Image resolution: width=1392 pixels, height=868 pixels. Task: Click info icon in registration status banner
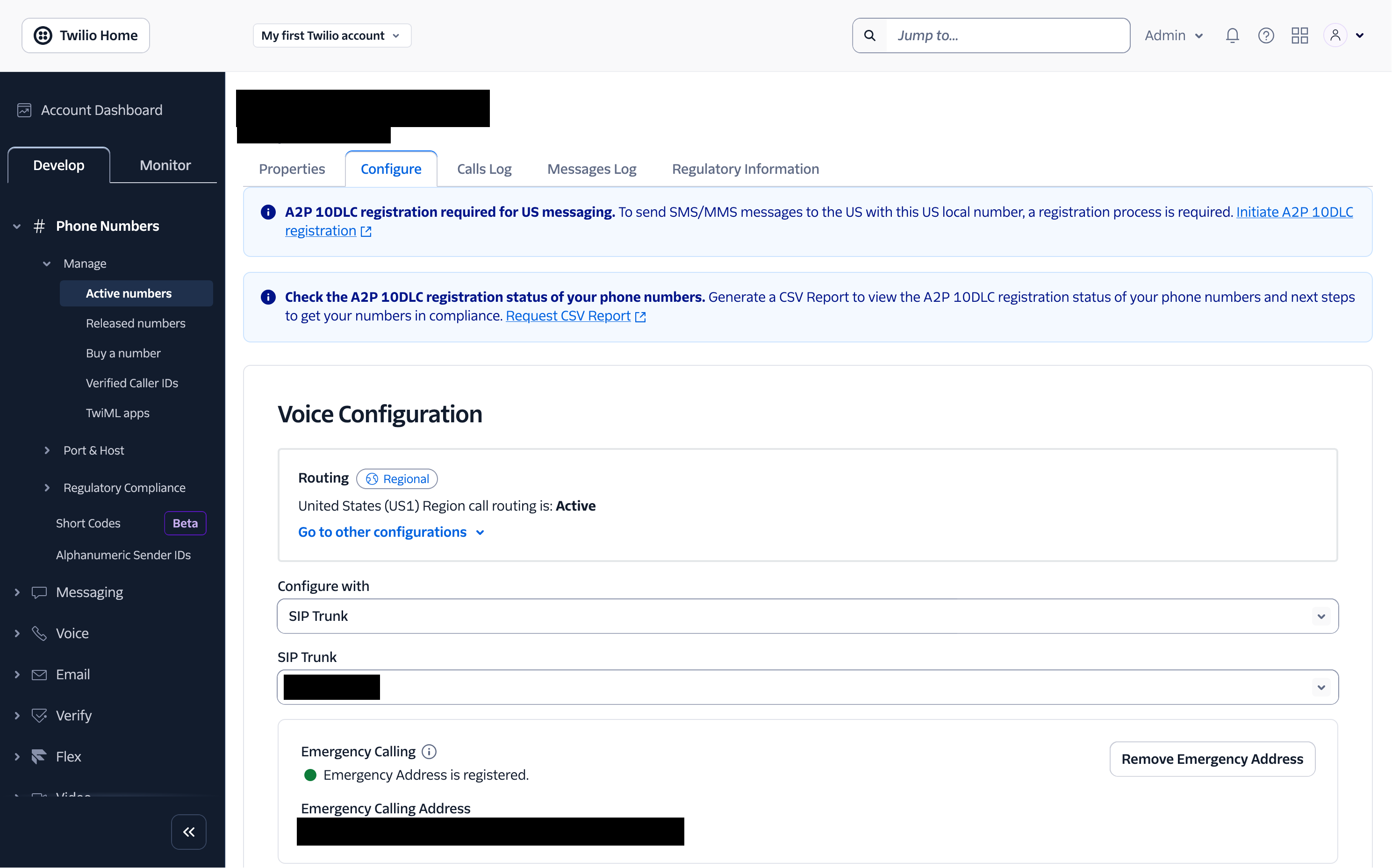(x=268, y=298)
